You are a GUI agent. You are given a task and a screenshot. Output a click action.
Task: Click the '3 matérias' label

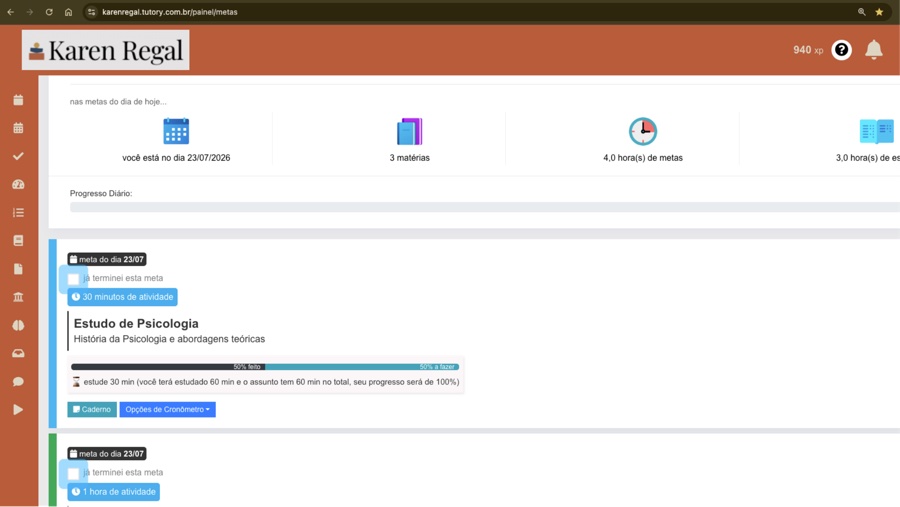click(409, 158)
